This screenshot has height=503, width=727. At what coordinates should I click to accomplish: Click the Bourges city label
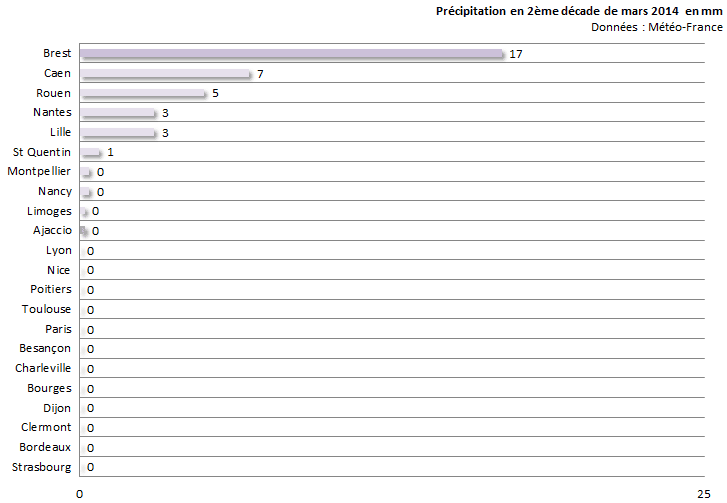tap(49, 388)
